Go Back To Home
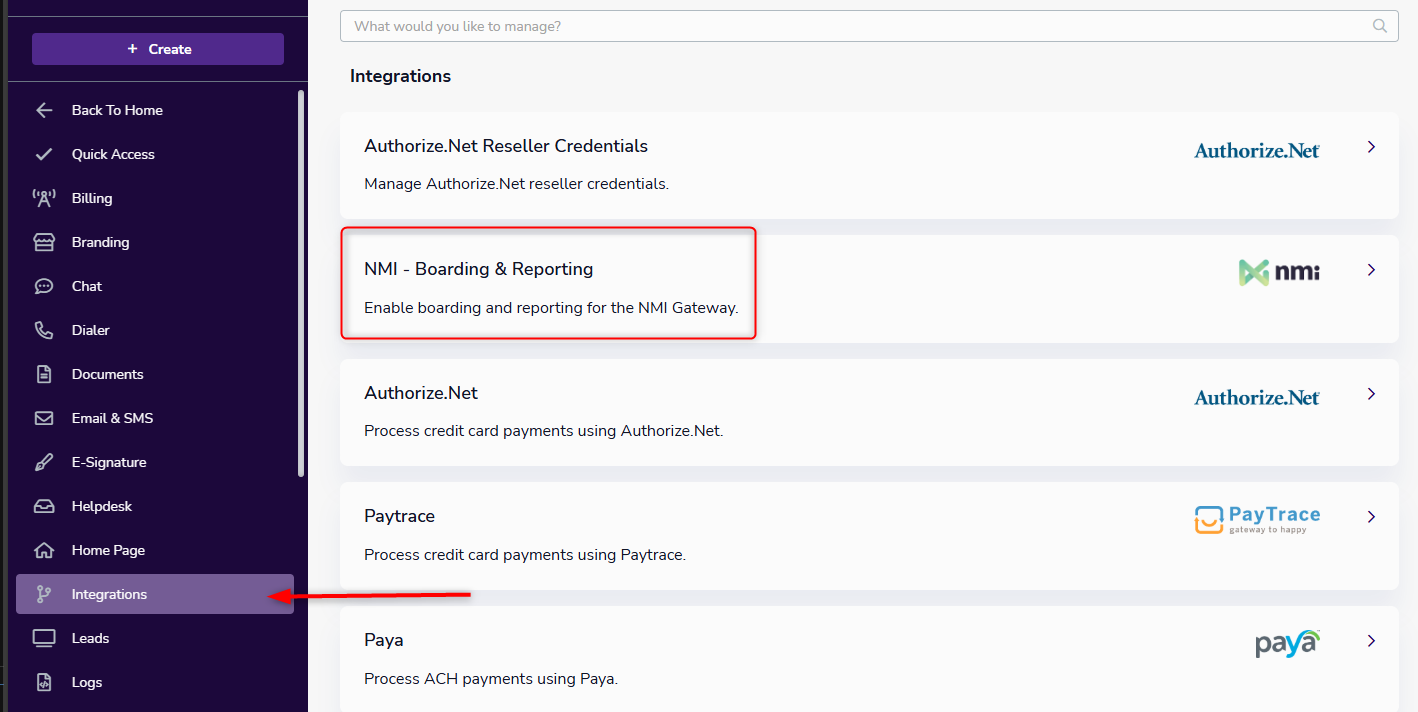Viewport: 1418px width, 712px height. pos(116,110)
